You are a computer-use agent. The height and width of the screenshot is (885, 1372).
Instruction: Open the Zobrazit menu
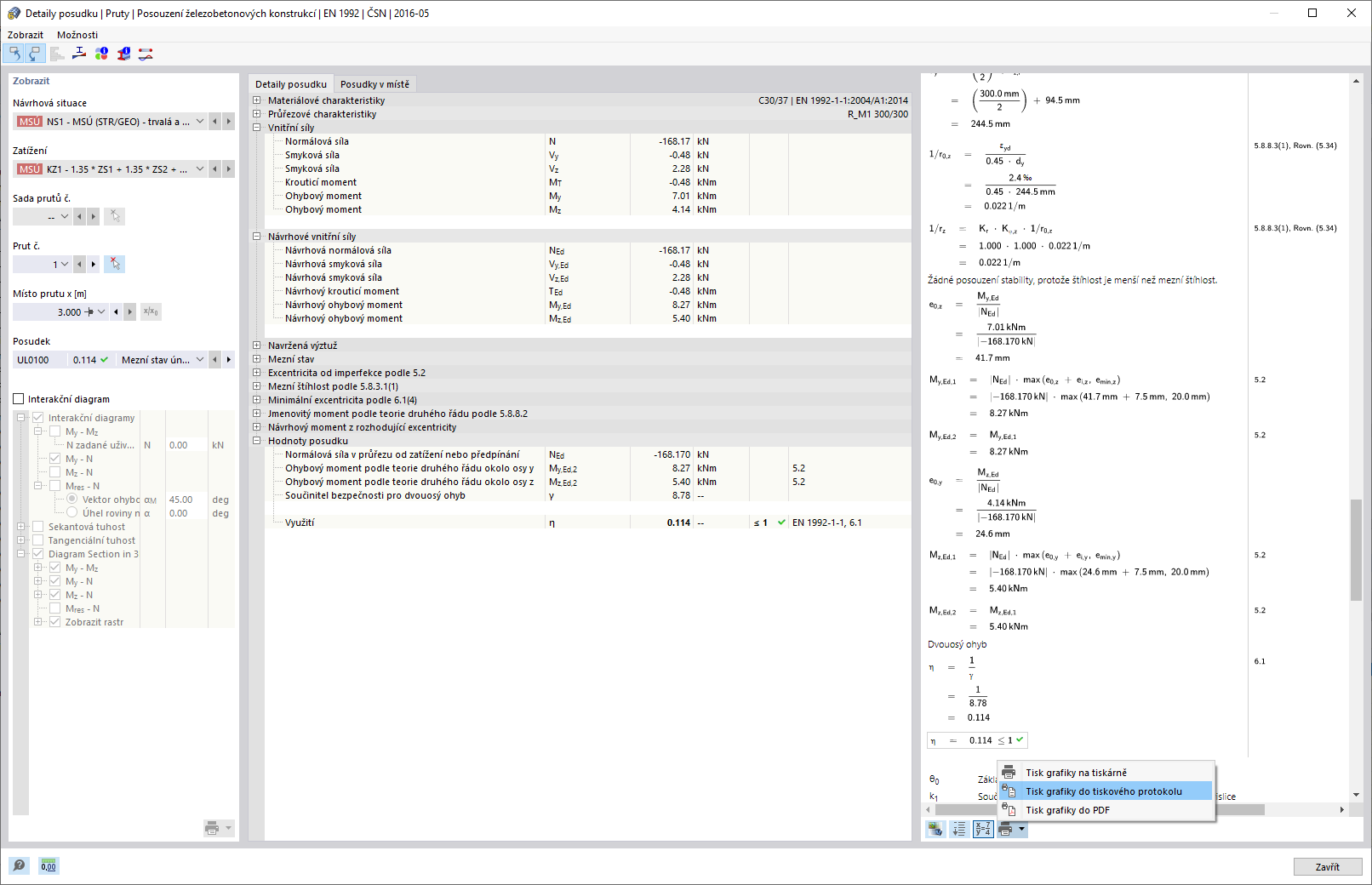pos(26,35)
